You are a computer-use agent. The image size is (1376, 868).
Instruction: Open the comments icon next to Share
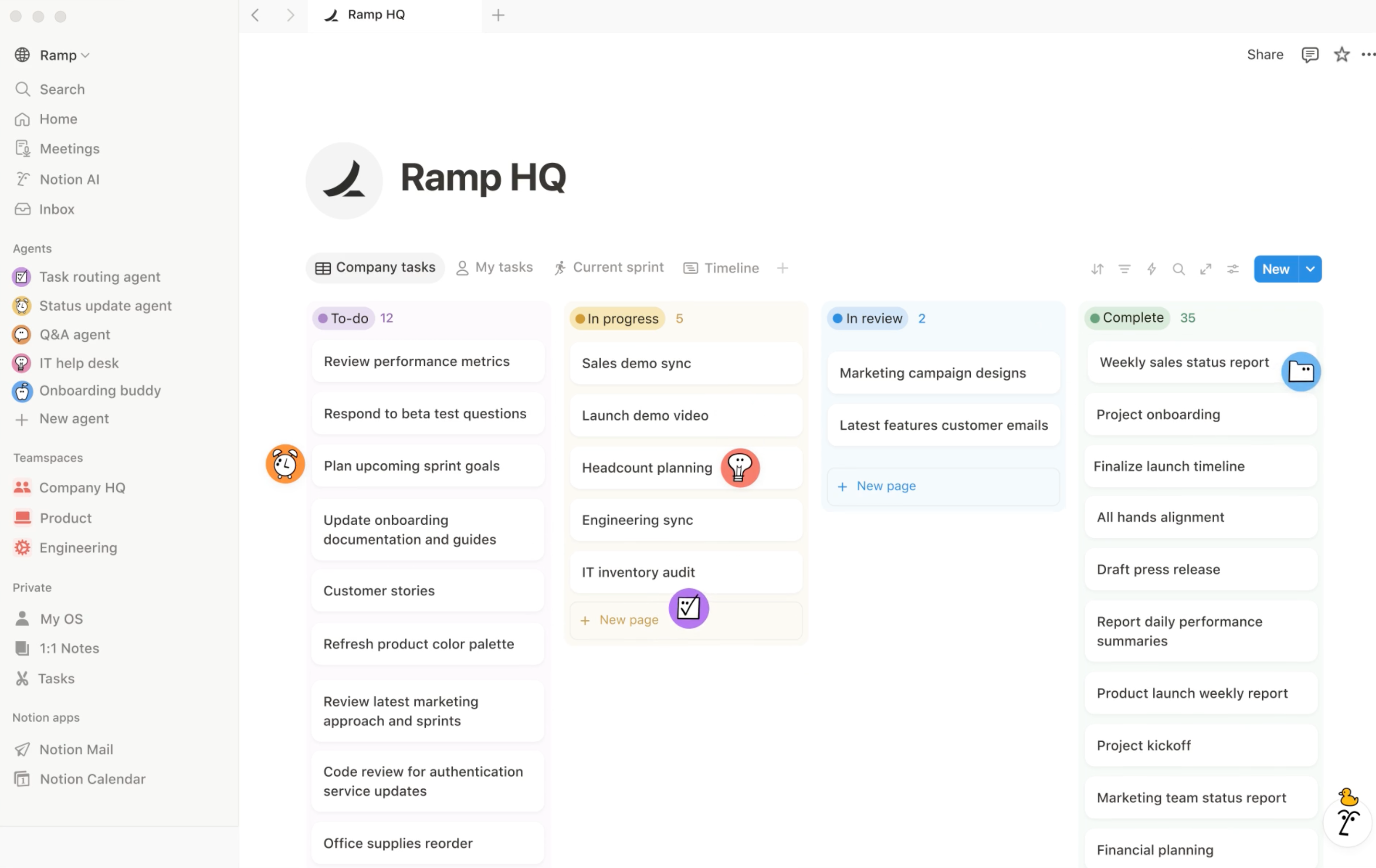click(1310, 54)
